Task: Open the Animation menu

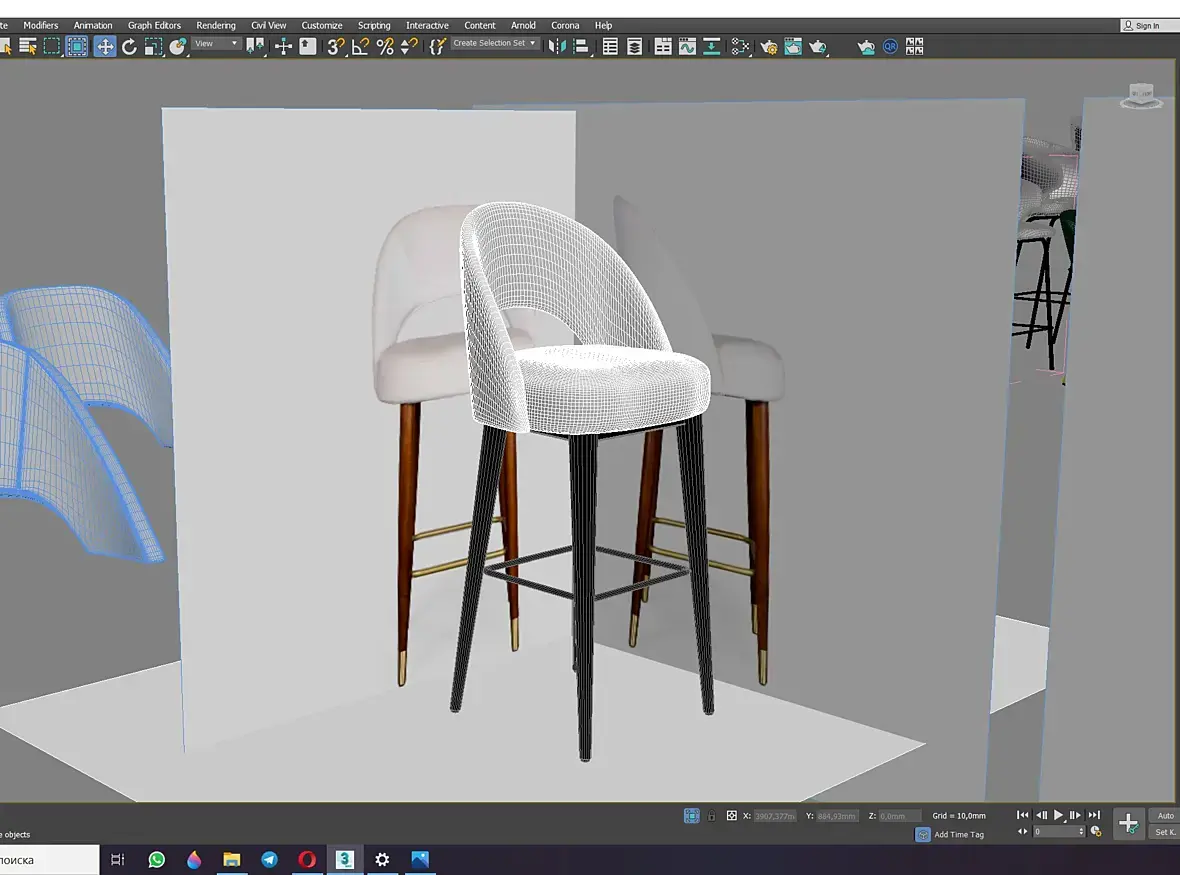Action: click(x=93, y=25)
